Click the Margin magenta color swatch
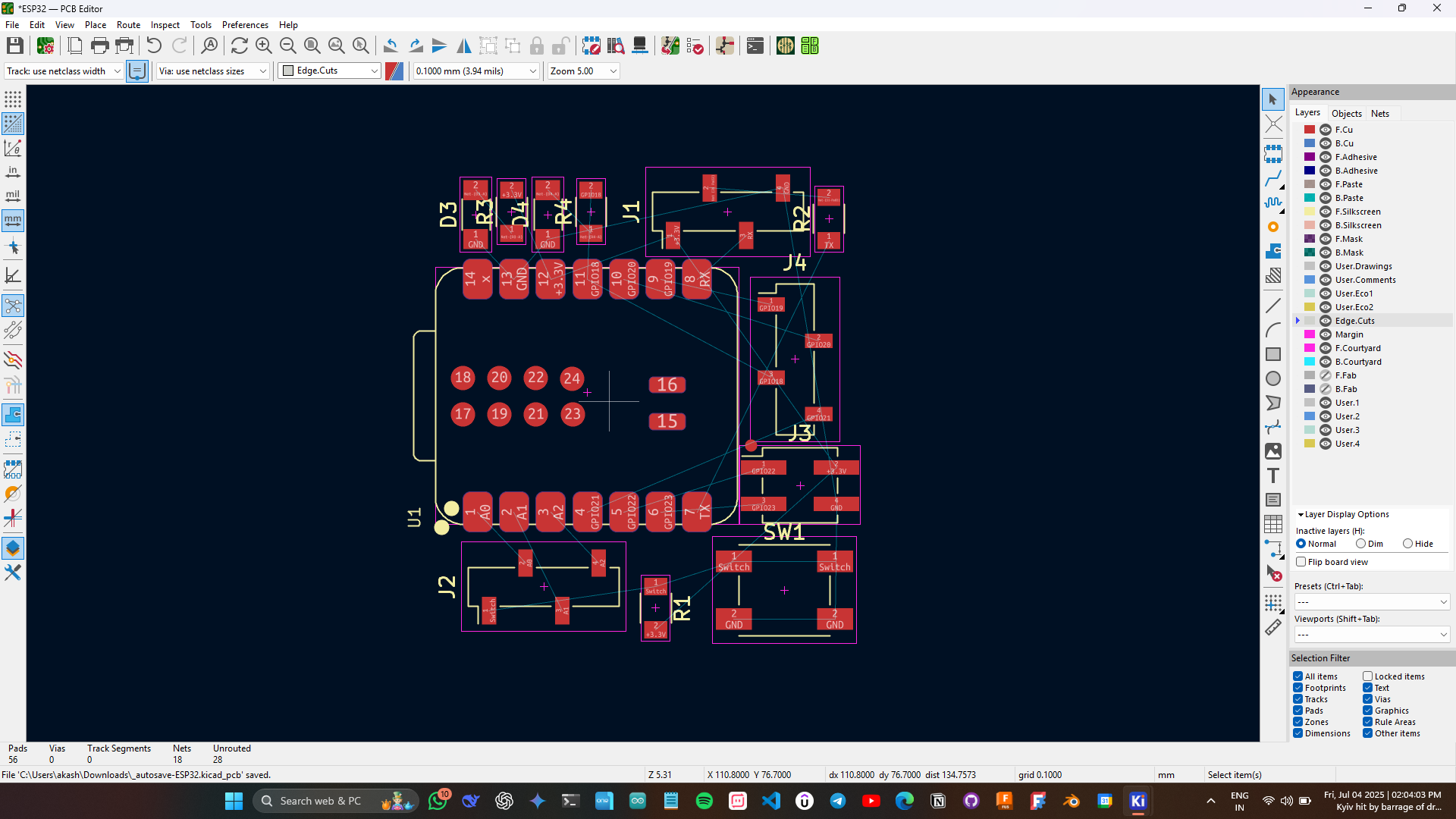This screenshot has height=819, width=1456. point(1310,334)
